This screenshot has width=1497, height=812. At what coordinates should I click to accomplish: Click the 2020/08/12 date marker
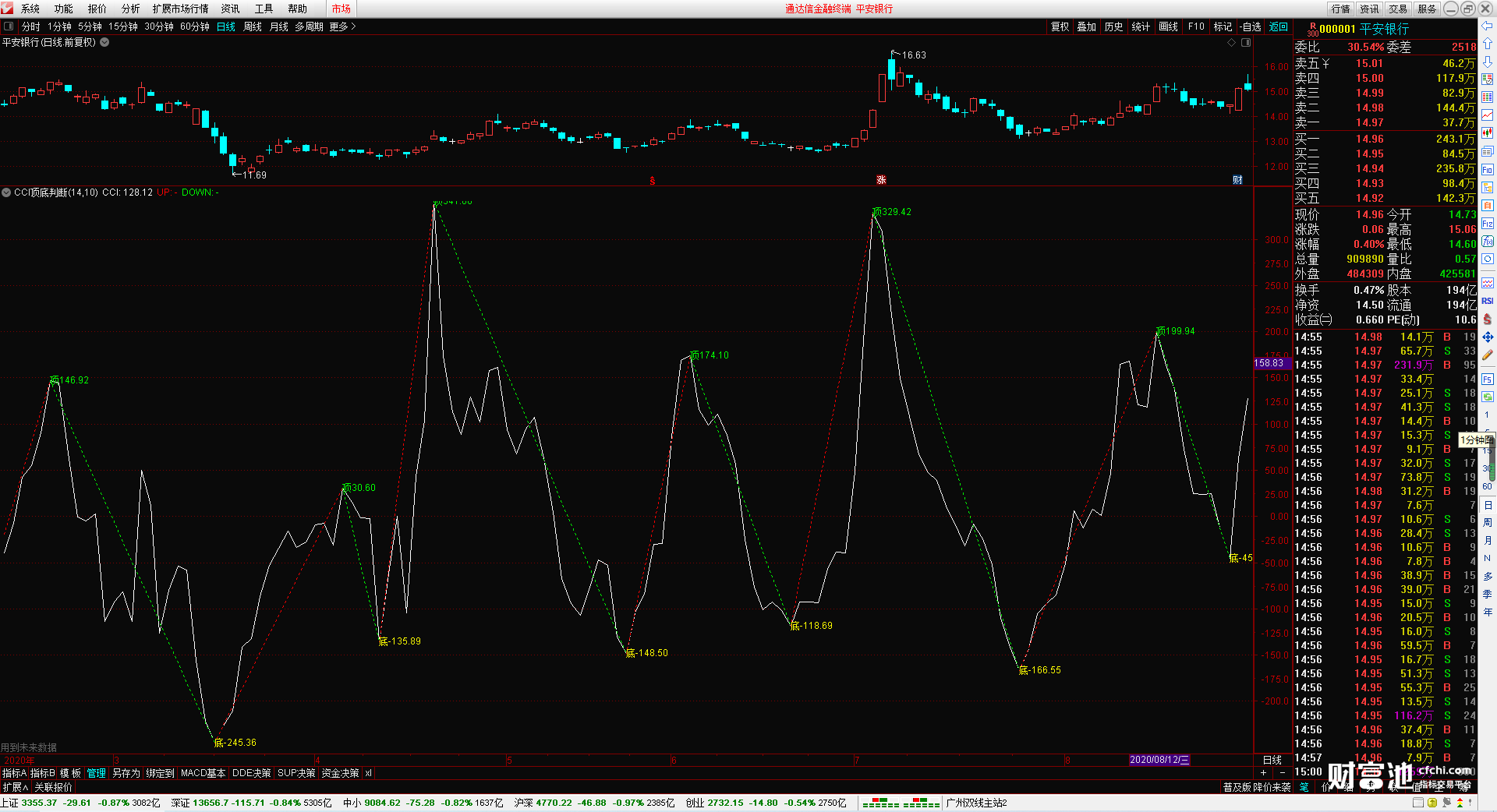(1160, 760)
